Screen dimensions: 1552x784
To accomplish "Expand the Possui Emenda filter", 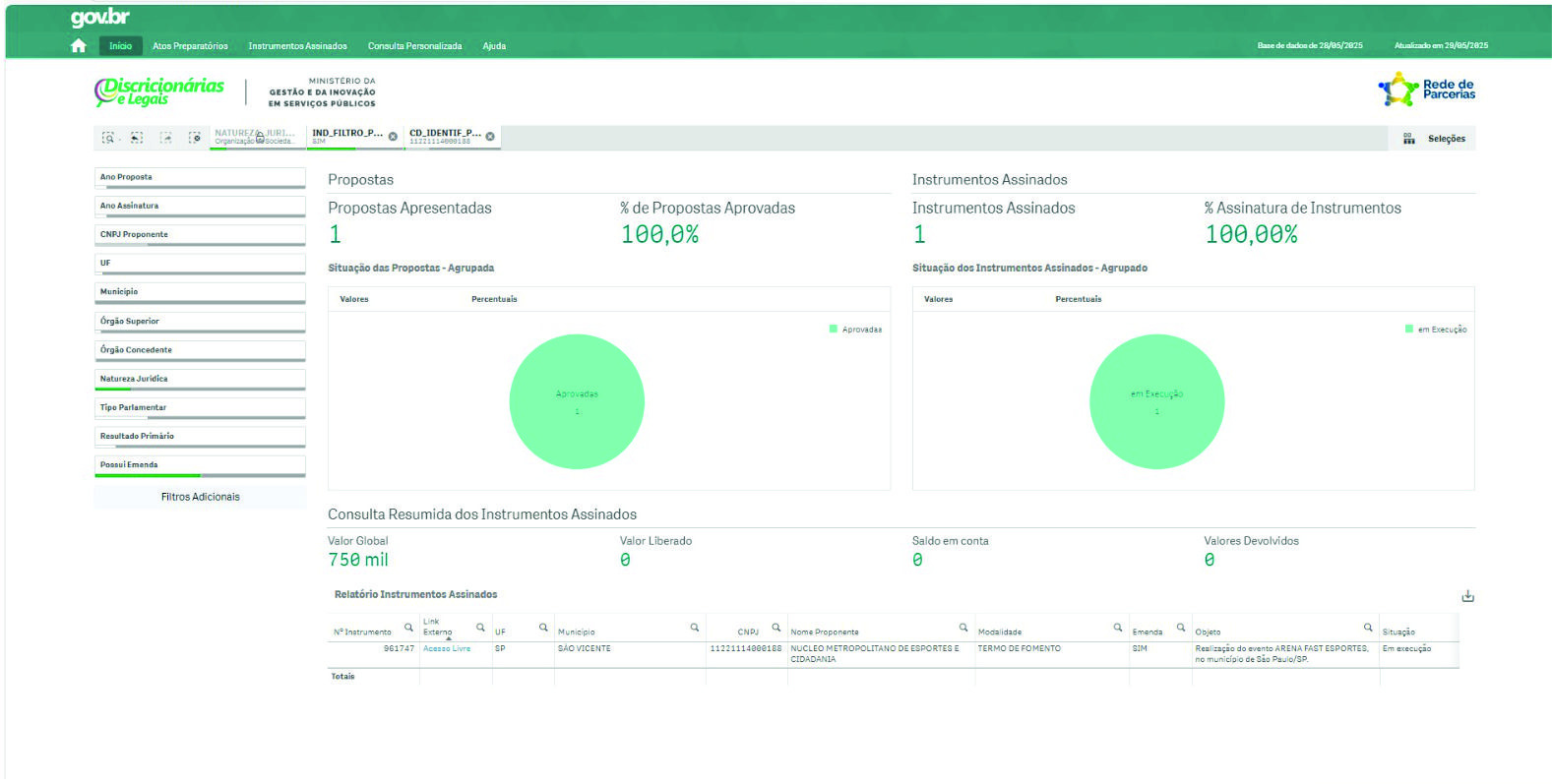I will point(200,465).
